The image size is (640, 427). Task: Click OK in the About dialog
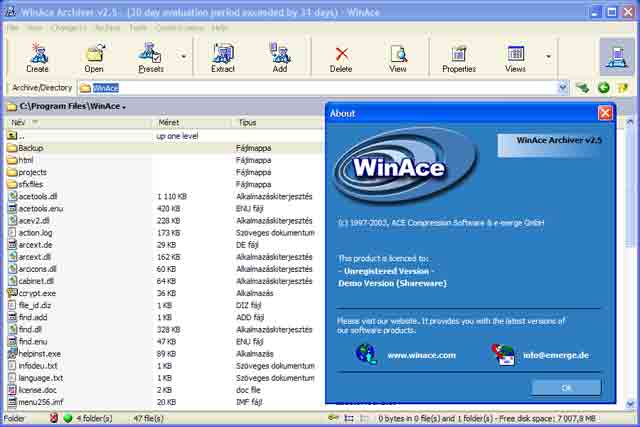[x=566, y=388]
